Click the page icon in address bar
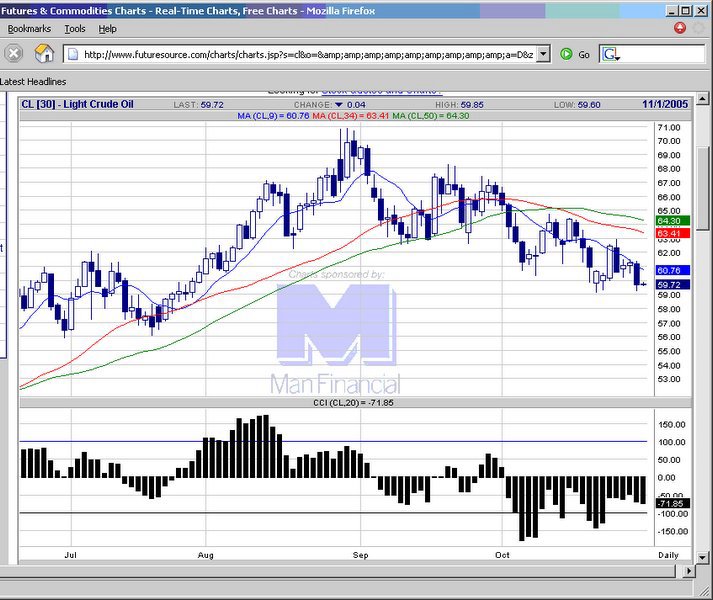Screen dimensions: 713x600 point(73,55)
